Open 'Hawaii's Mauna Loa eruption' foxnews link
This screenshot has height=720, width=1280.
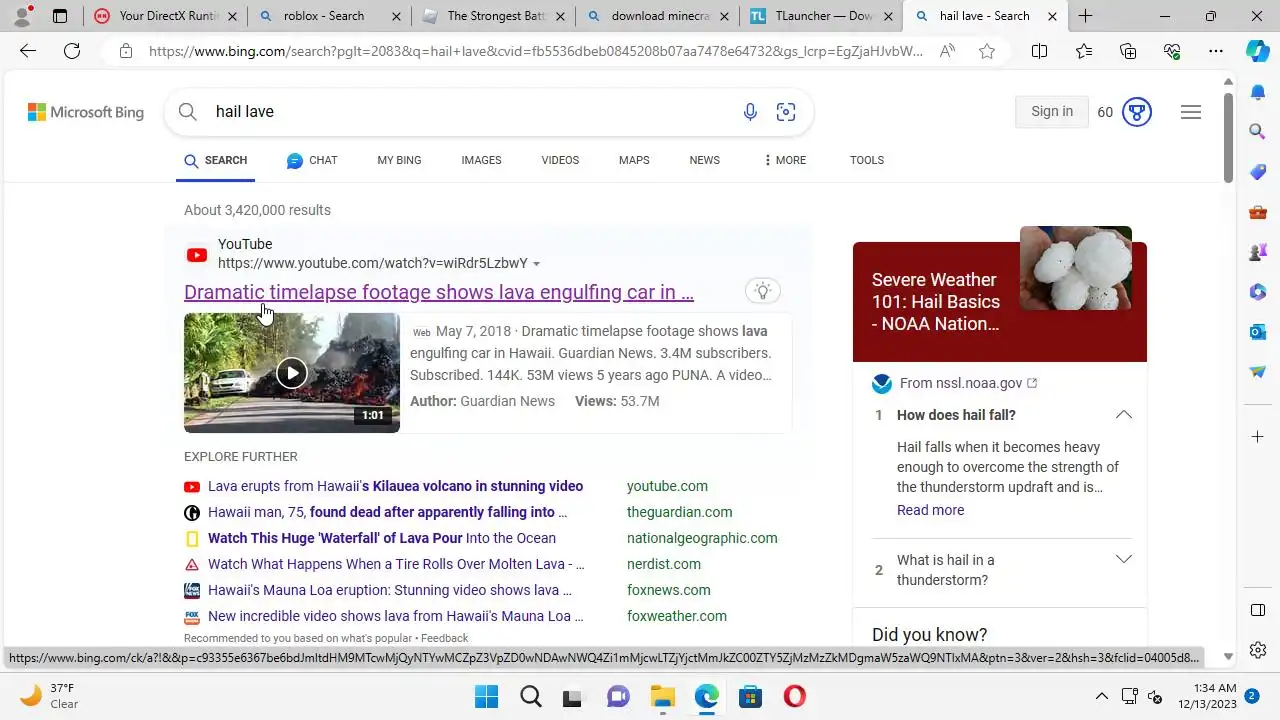390,590
